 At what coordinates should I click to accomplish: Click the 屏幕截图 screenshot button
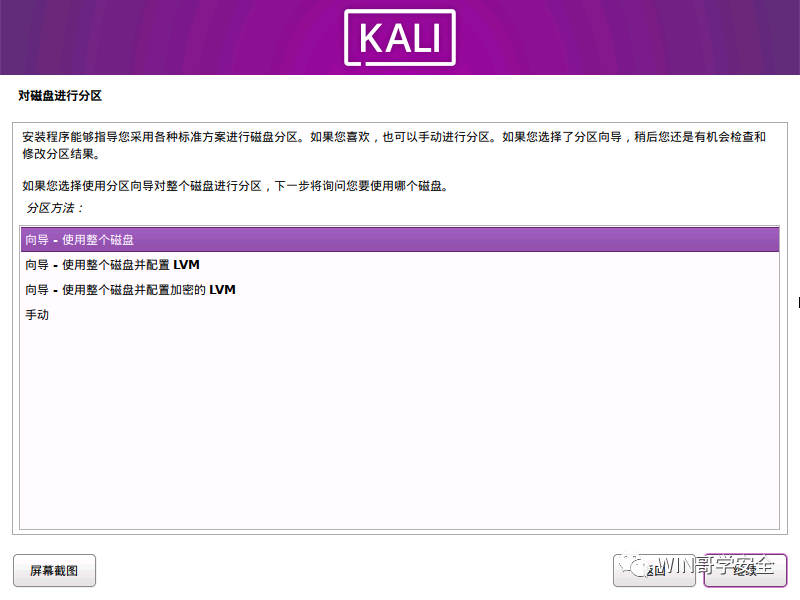coord(54,570)
